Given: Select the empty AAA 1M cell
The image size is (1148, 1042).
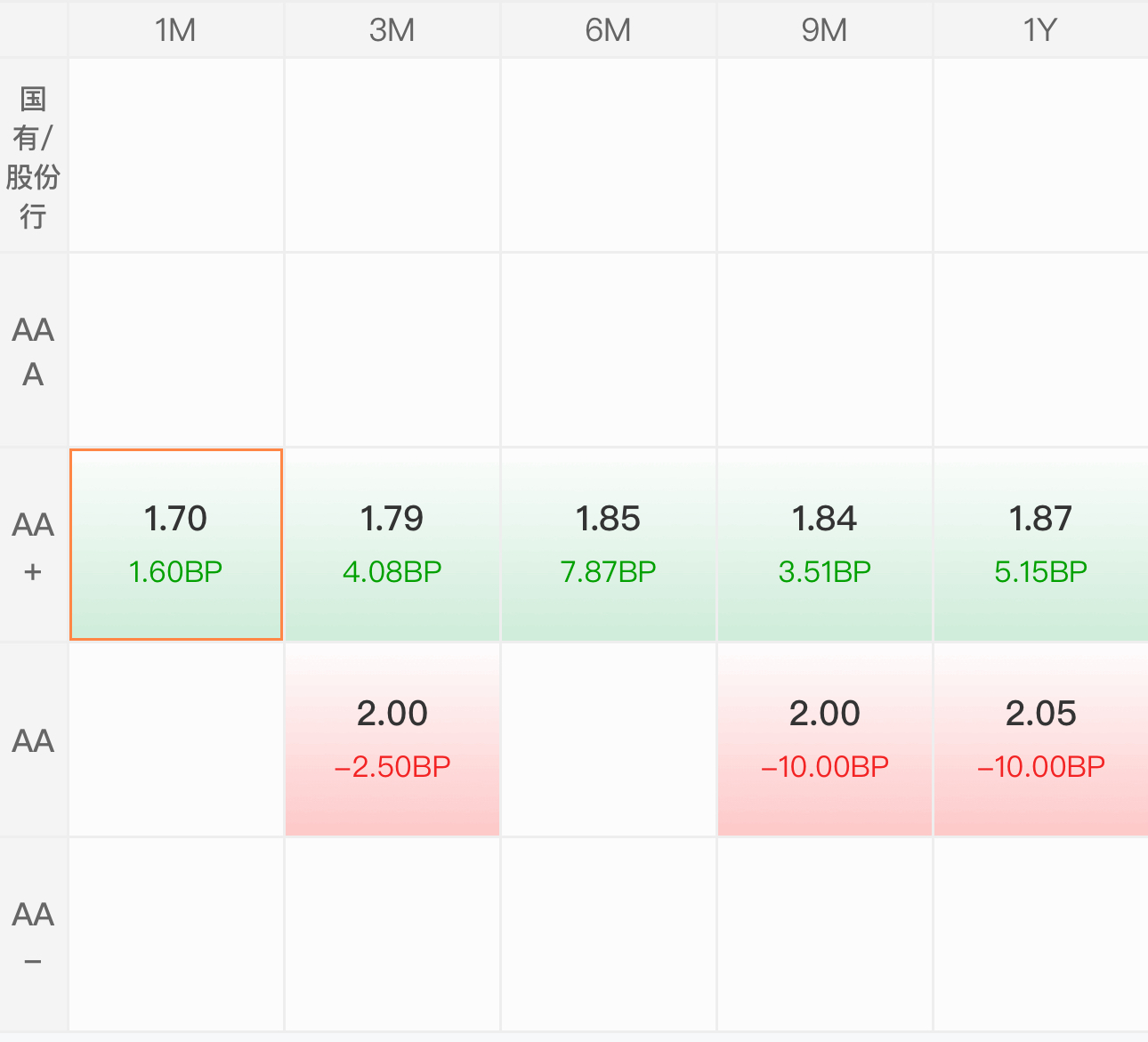Looking at the screenshot, I should pyautogui.click(x=175, y=351).
